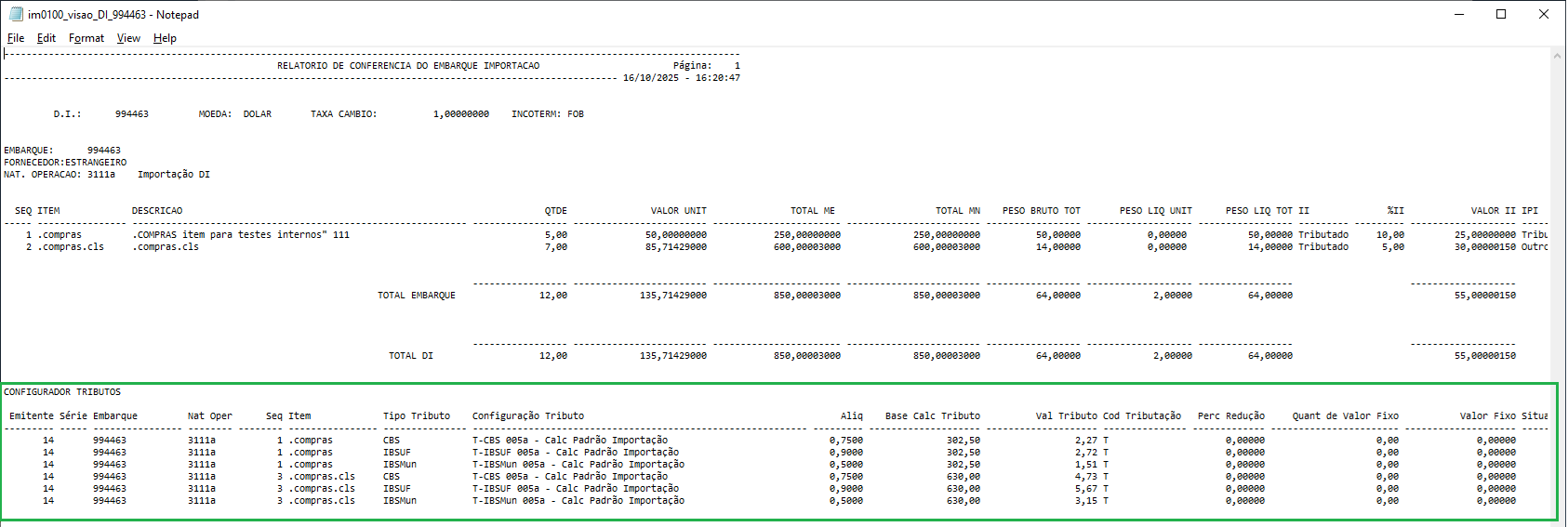
Task: Click the TOTAL EMBARQUE label
Action: [417, 296]
